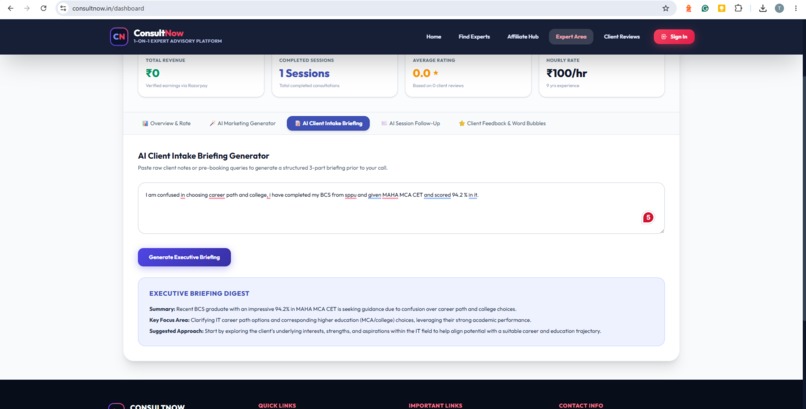Click the ConsultNow brand name text

point(158,33)
